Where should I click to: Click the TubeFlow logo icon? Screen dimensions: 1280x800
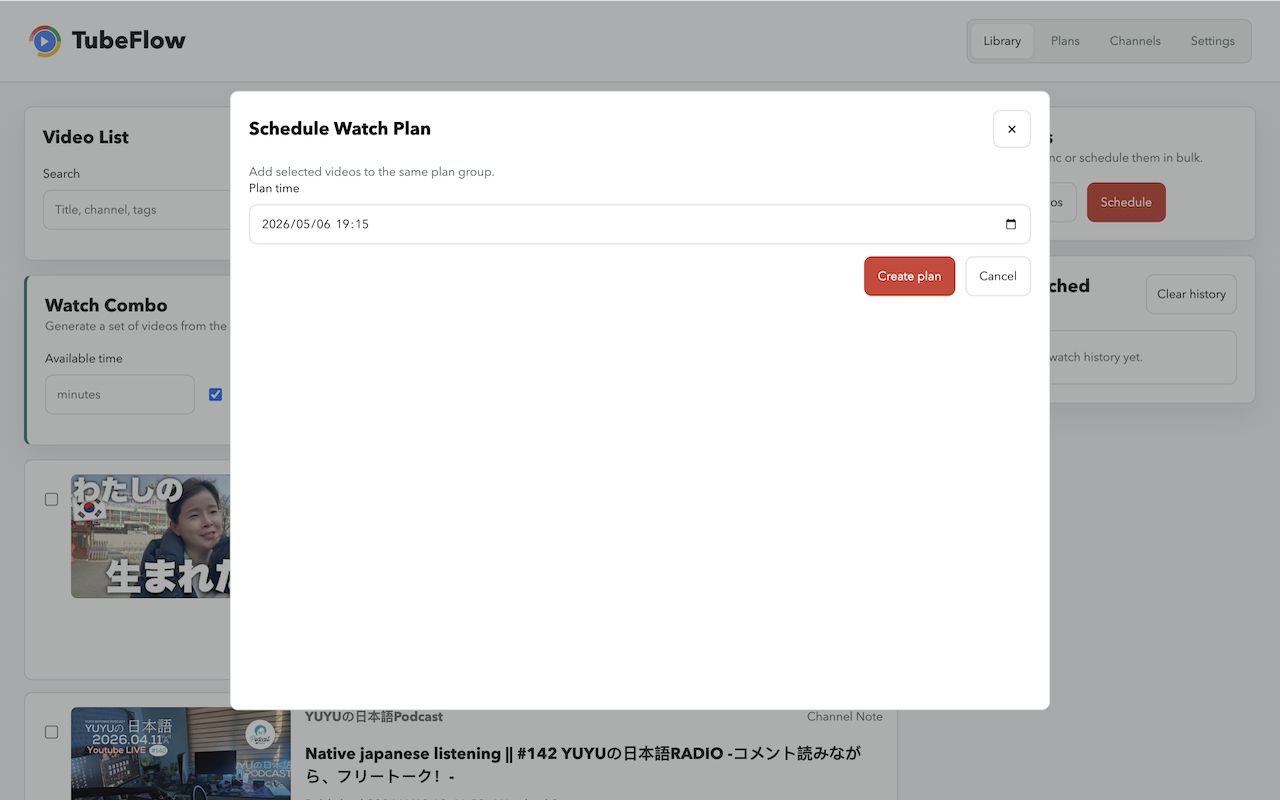[x=45, y=41]
